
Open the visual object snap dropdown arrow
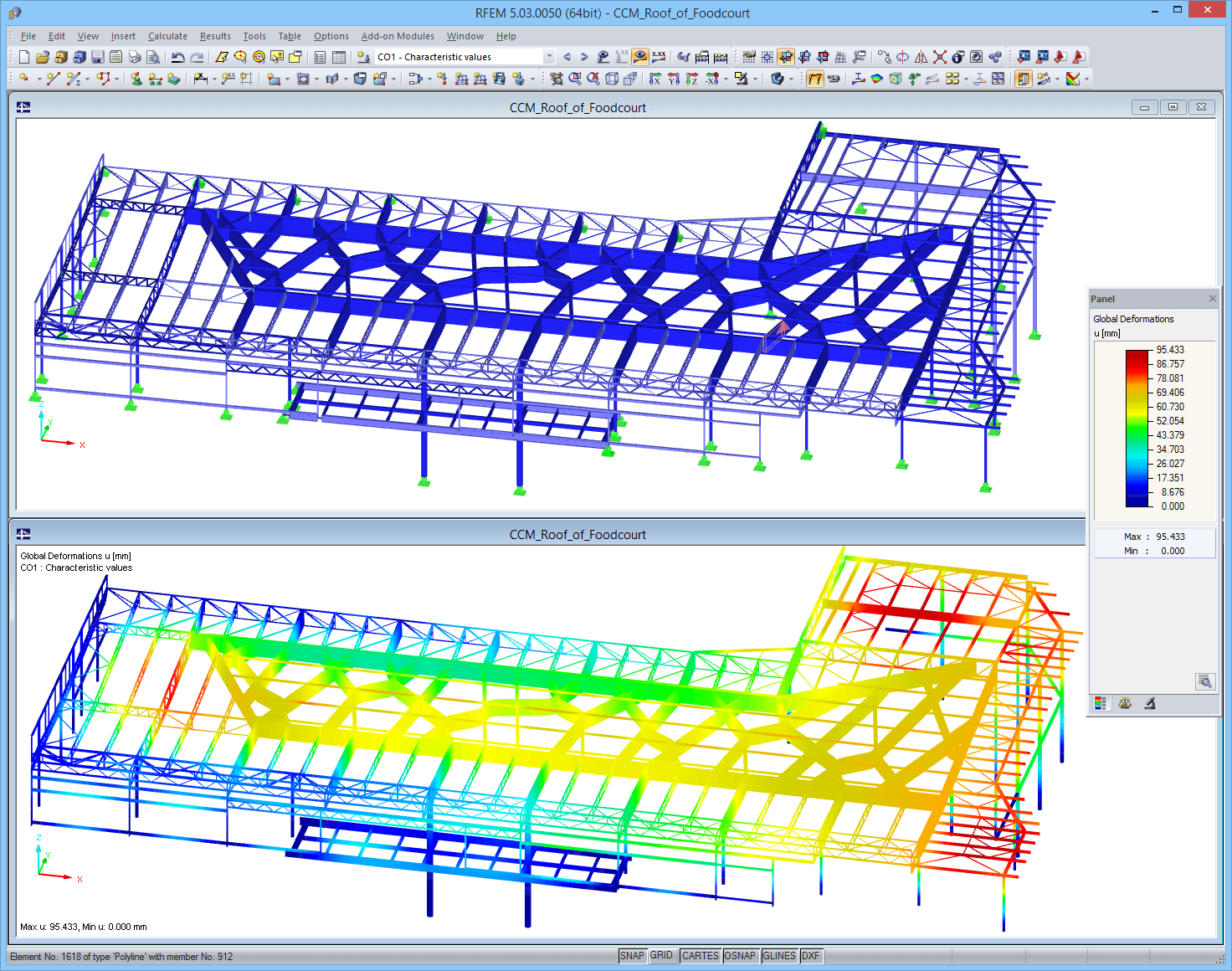click(x=755, y=79)
